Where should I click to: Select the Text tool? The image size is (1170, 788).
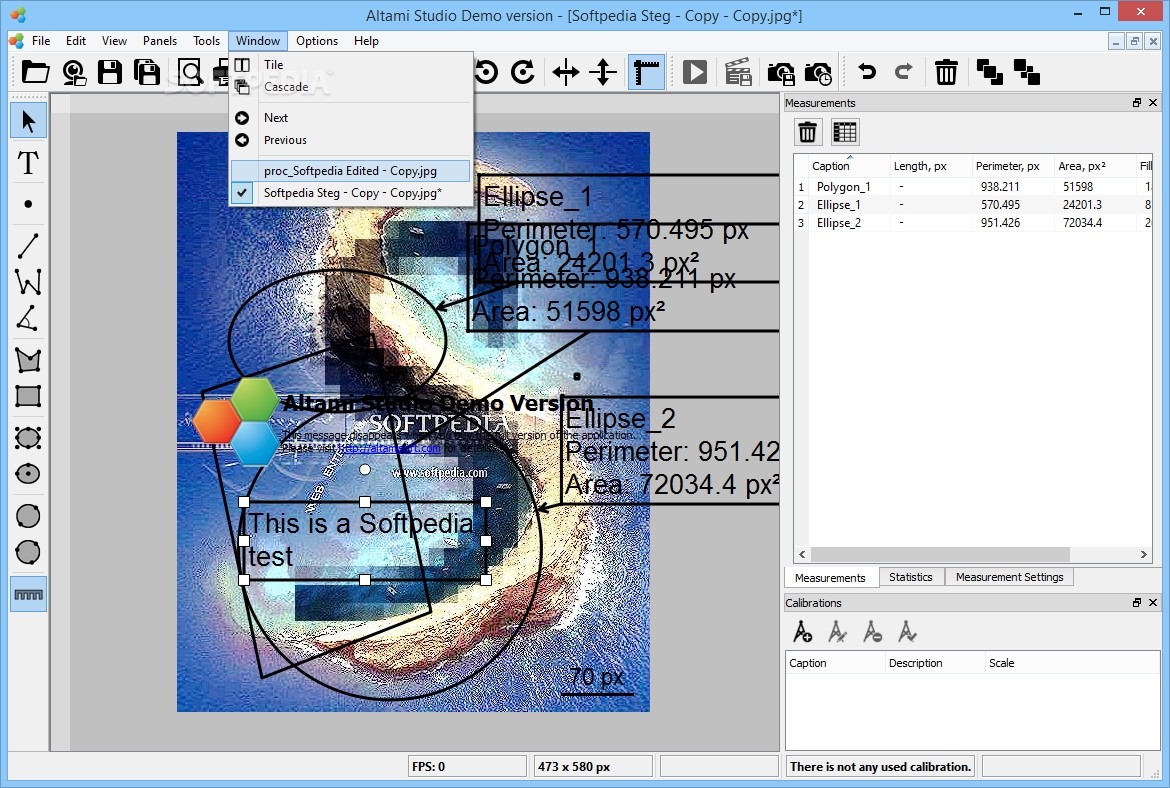point(28,163)
